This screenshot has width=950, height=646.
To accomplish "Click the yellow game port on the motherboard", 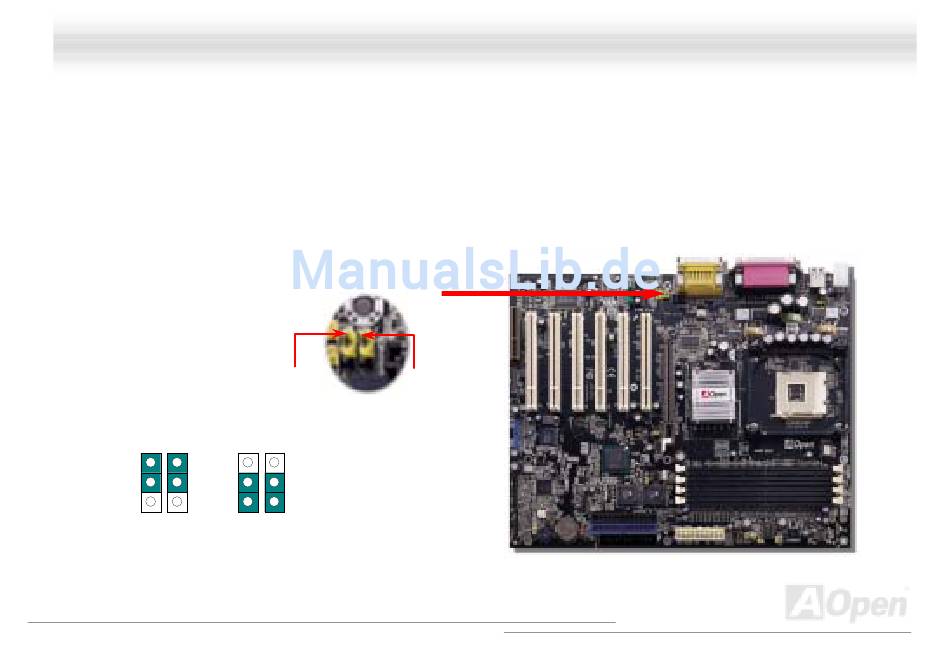I will (700, 276).
